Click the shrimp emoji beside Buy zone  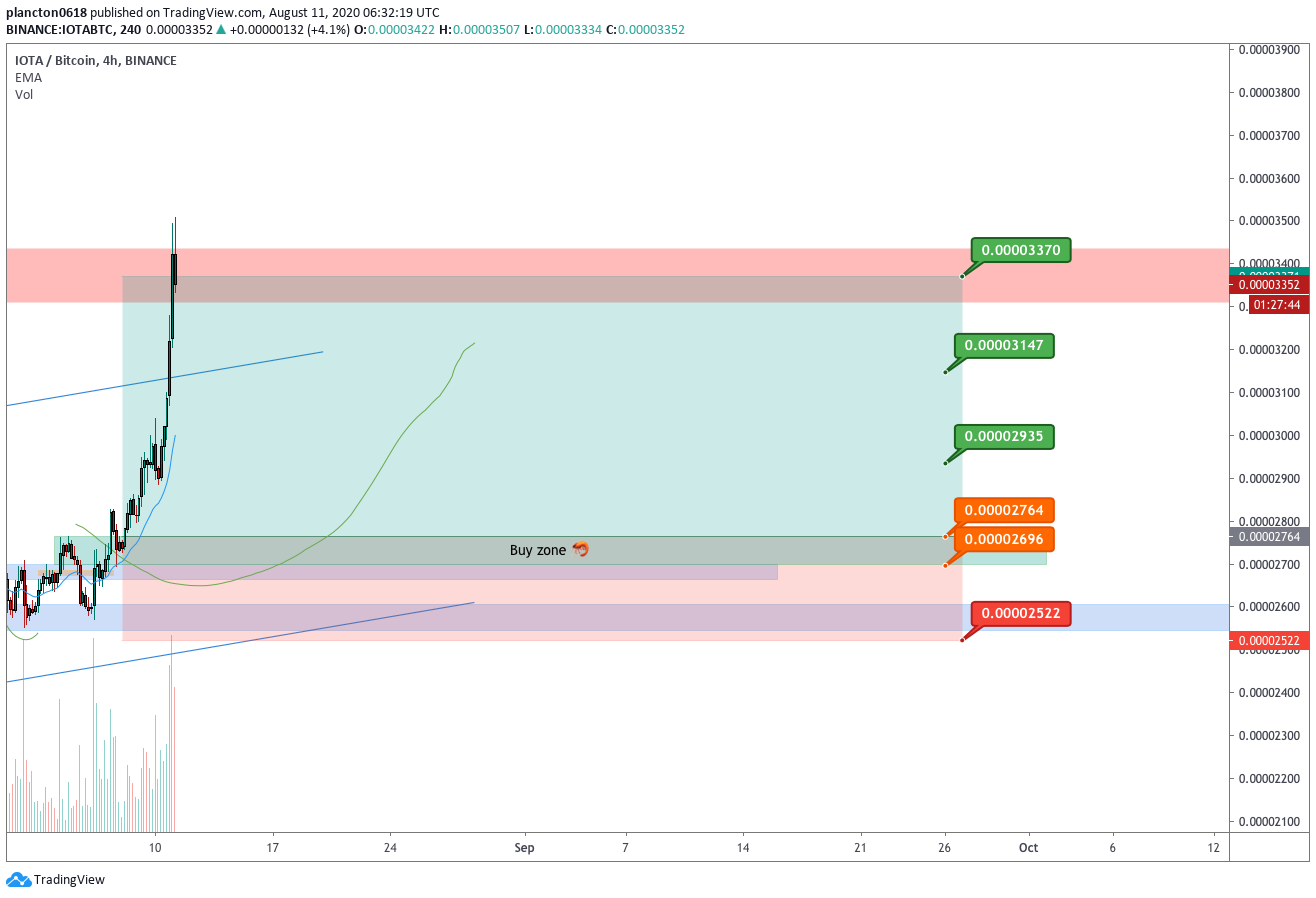(581, 550)
